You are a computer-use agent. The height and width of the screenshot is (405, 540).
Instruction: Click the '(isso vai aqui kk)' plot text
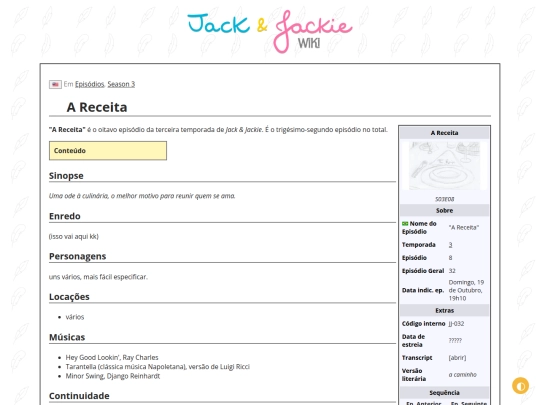coord(74,236)
